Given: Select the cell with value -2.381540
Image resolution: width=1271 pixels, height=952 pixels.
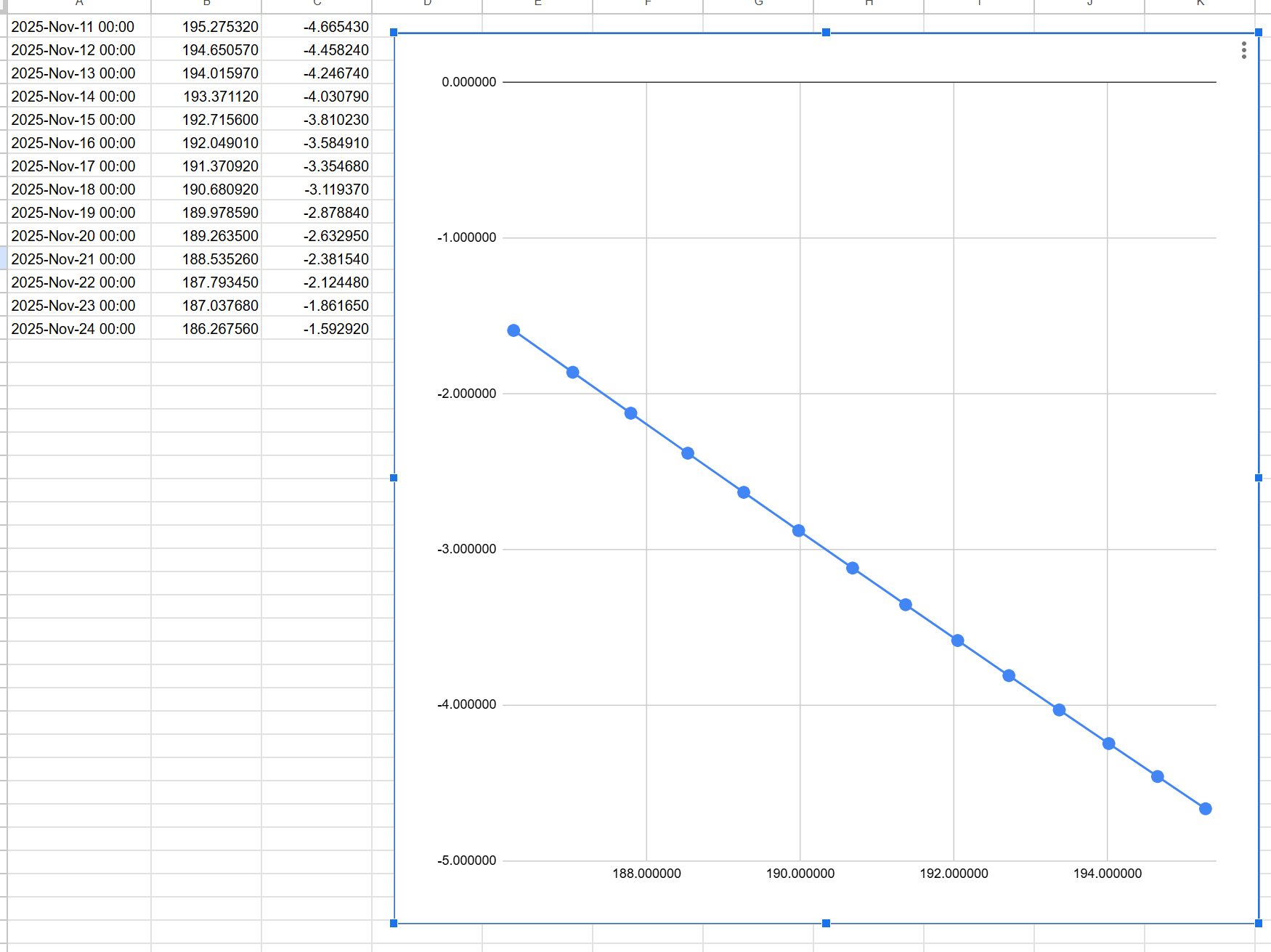Looking at the screenshot, I should tap(317, 259).
